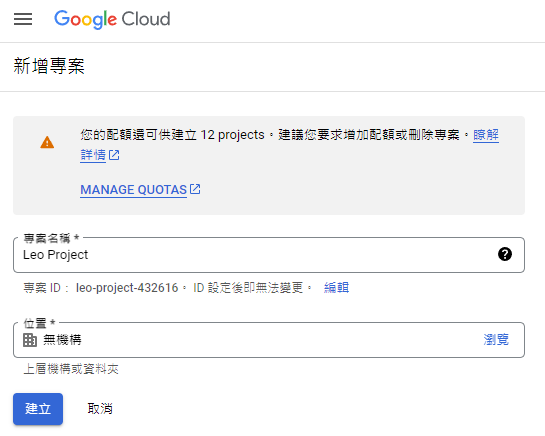545x436 pixels.
Task: Click the 取消 cancel button
Action: click(100, 409)
